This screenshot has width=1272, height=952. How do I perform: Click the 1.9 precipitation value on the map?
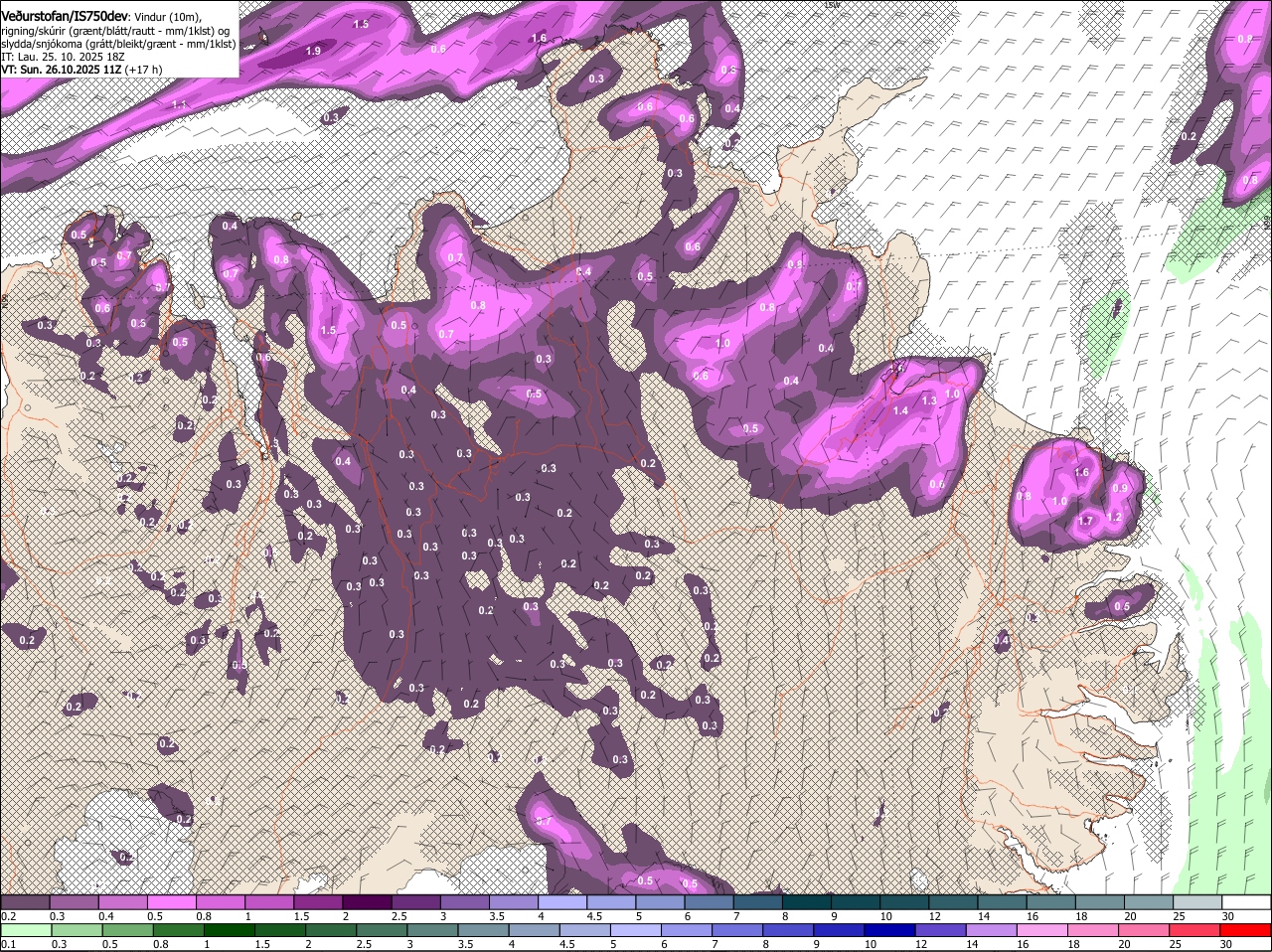tap(314, 50)
